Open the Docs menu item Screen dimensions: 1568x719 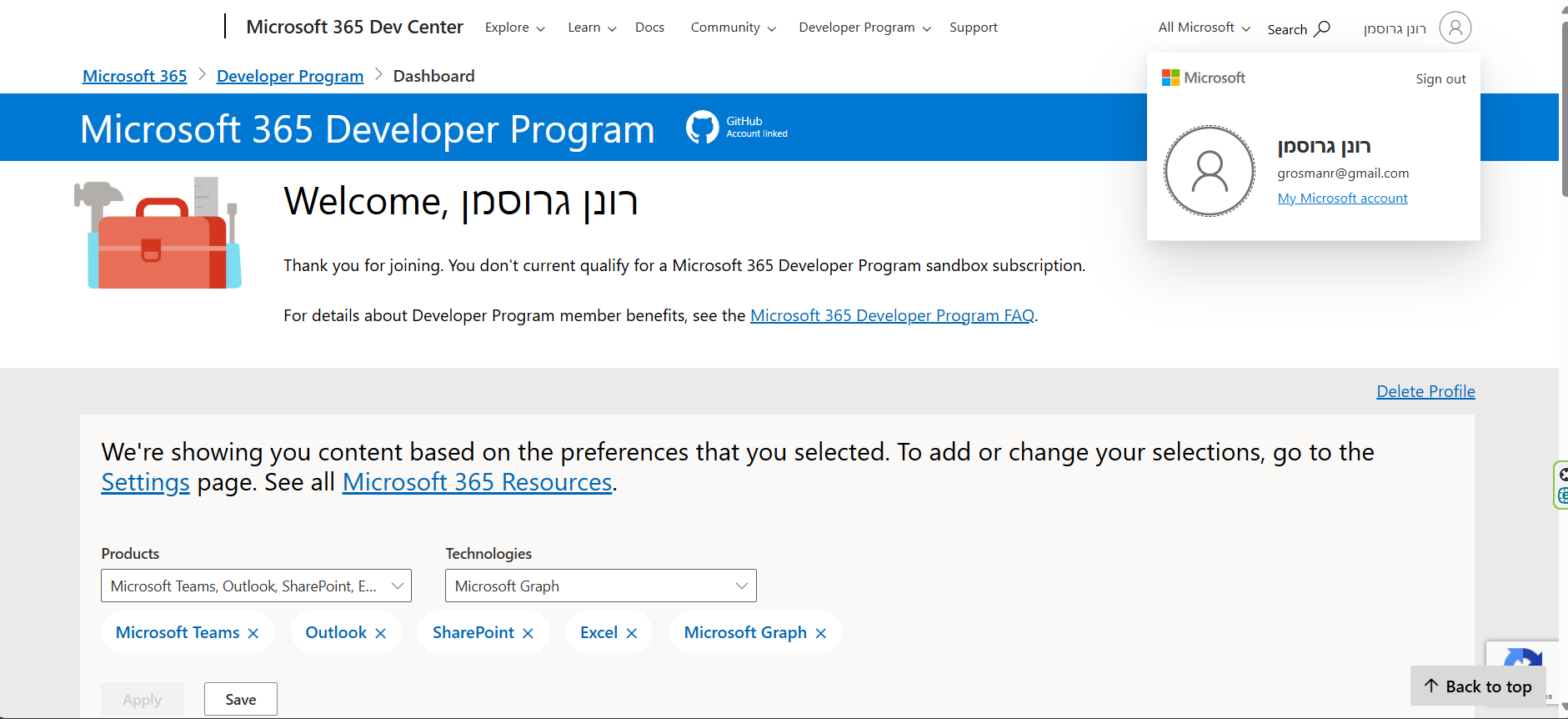pyautogui.click(x=649, y=28)
